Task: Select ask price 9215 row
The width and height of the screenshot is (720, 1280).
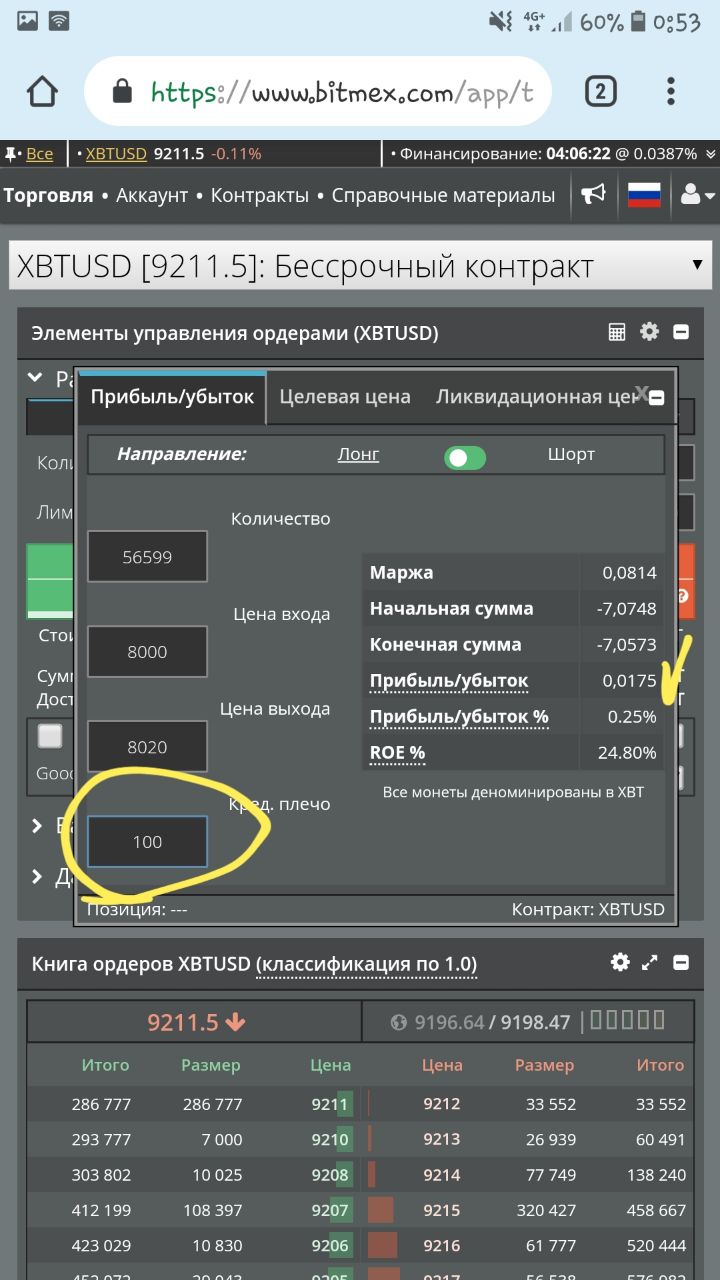Action: pyautogui.click(x=527, y=1210)
